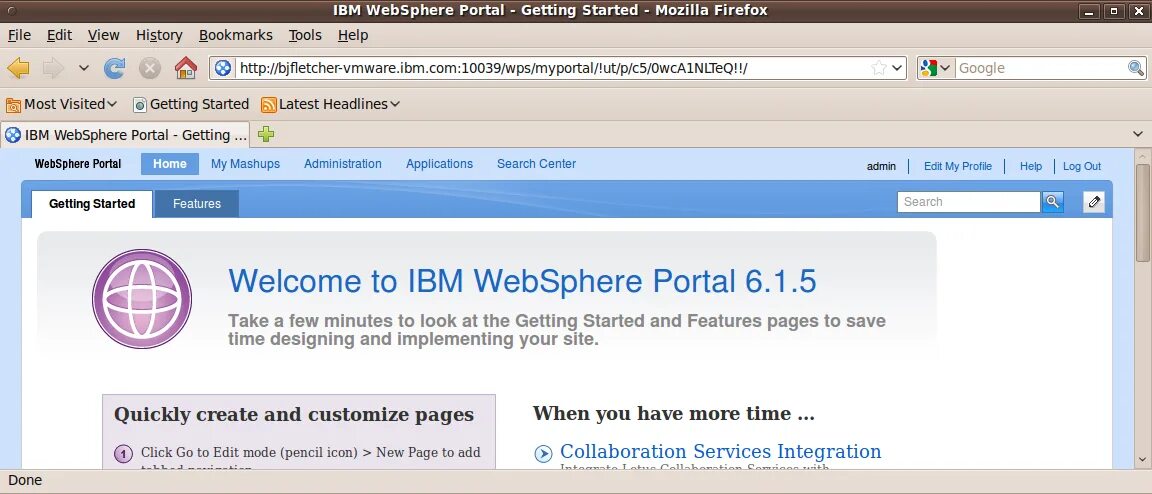Open the Getting Started bookmark

[x=191, y=104]
